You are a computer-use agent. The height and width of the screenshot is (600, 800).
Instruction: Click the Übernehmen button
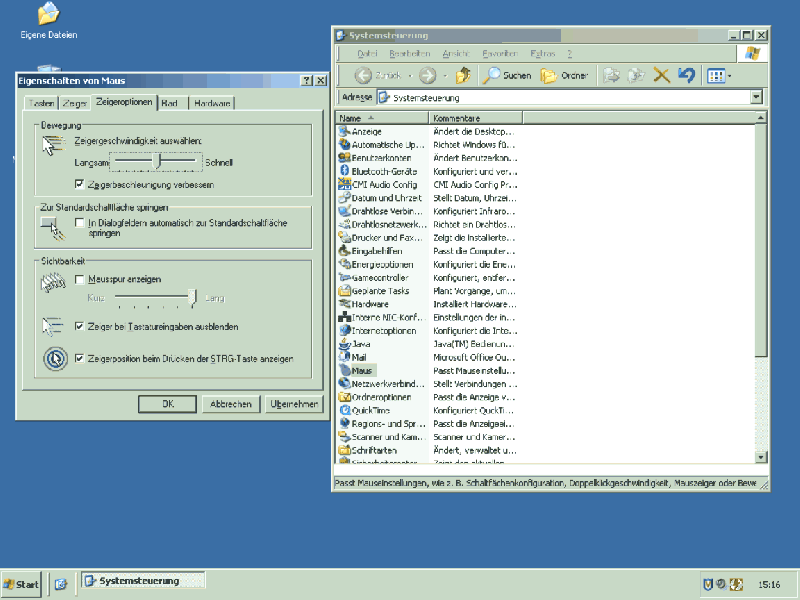(x=294, y=404)
